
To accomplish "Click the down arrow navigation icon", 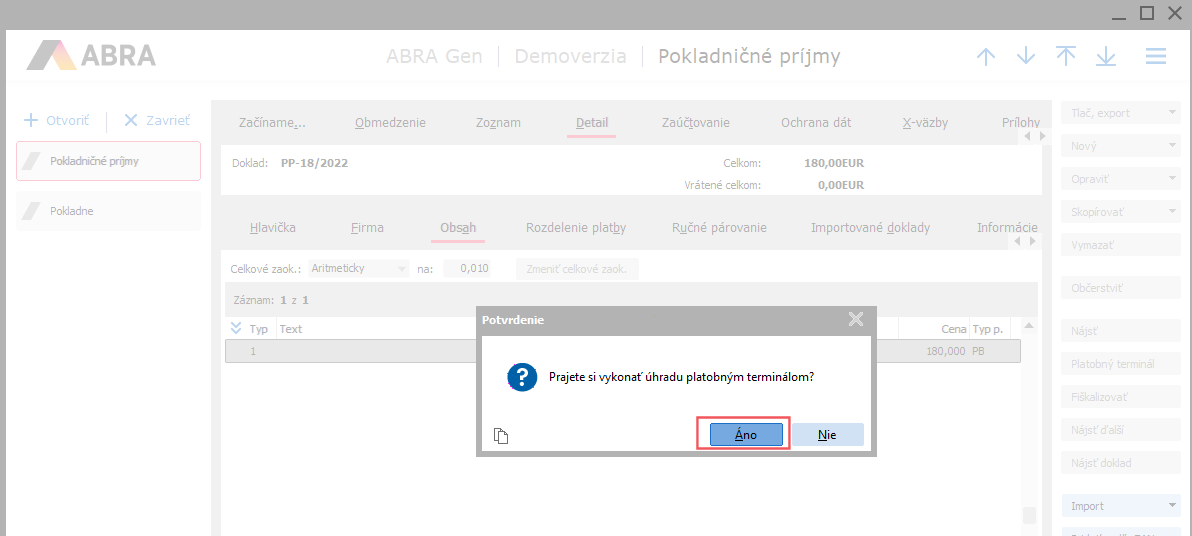I will [1026, 56].
